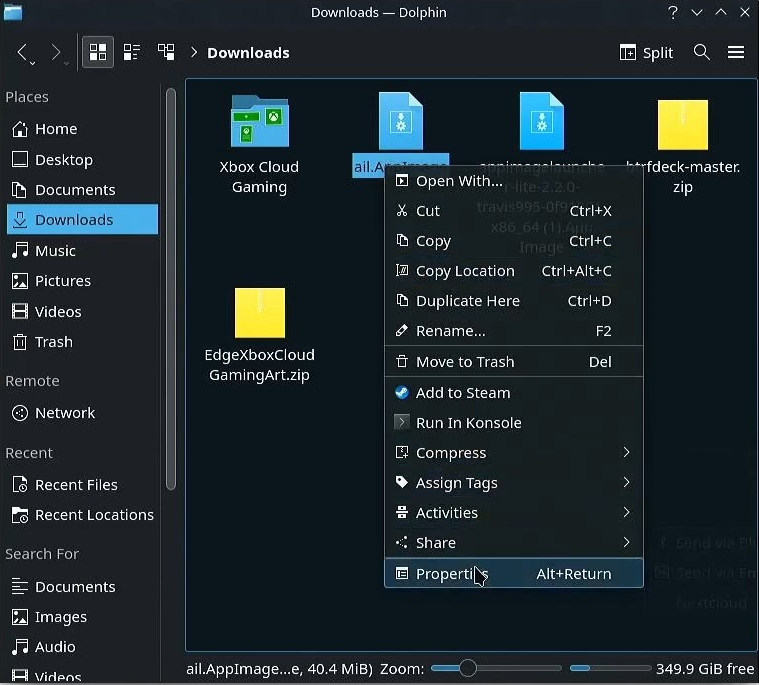Search for Documents in sidebar
Viewport: 759px width, 685px height.
coord(82,587)
